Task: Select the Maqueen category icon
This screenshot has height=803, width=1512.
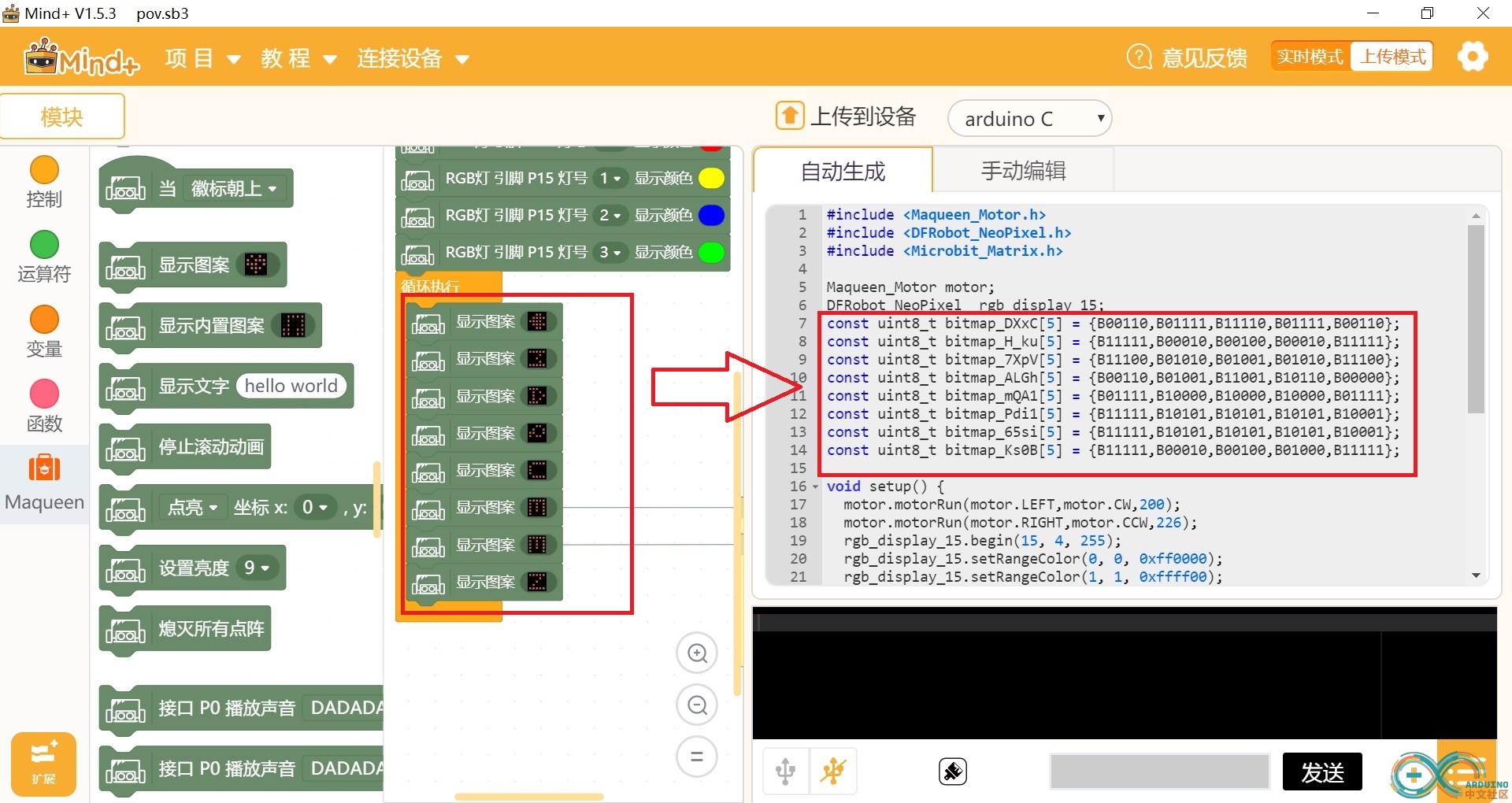Action: [x=44, y=468]
